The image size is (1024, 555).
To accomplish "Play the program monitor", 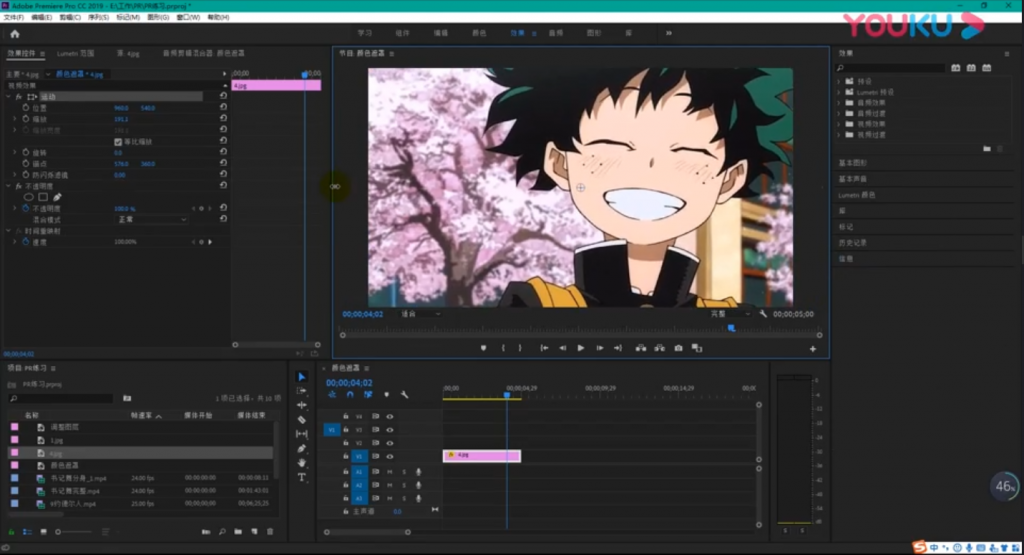I will (x=581, y=348).
